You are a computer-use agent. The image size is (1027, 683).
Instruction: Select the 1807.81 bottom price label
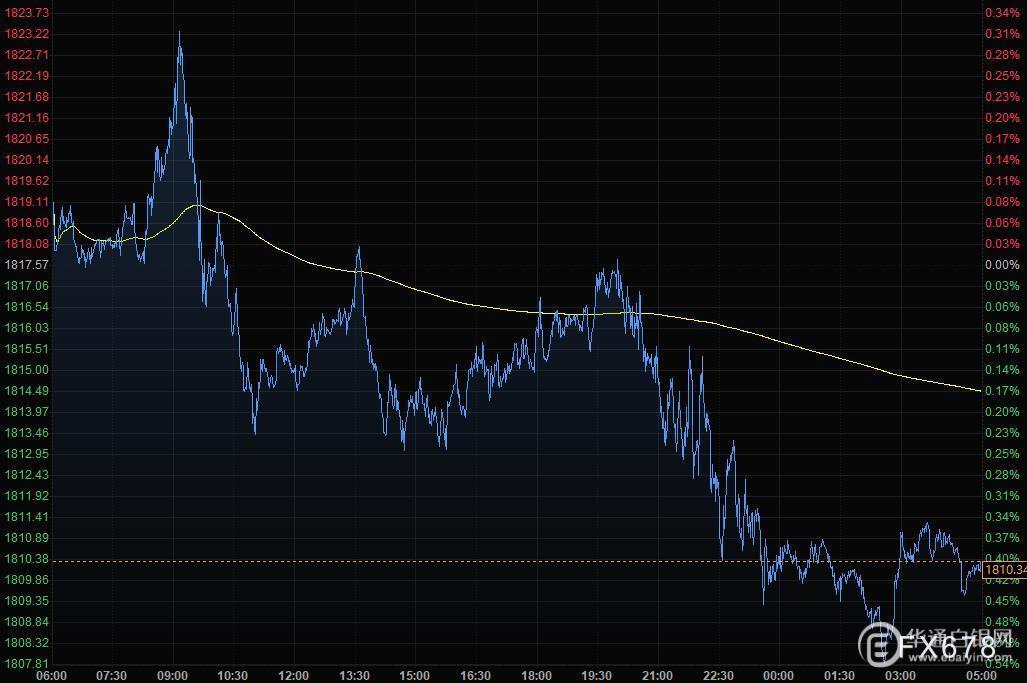(27, 664)
